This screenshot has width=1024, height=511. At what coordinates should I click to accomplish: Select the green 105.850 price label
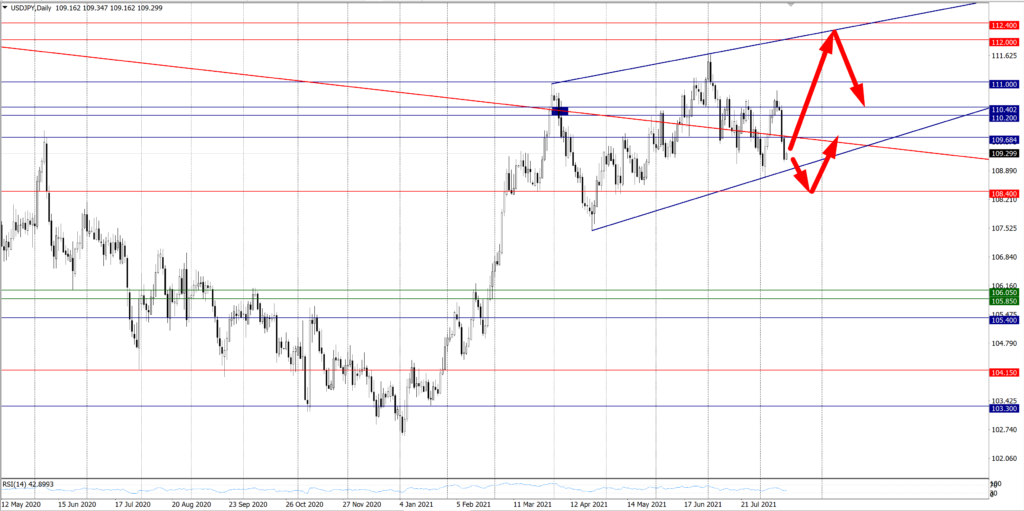coord(1003,300)
